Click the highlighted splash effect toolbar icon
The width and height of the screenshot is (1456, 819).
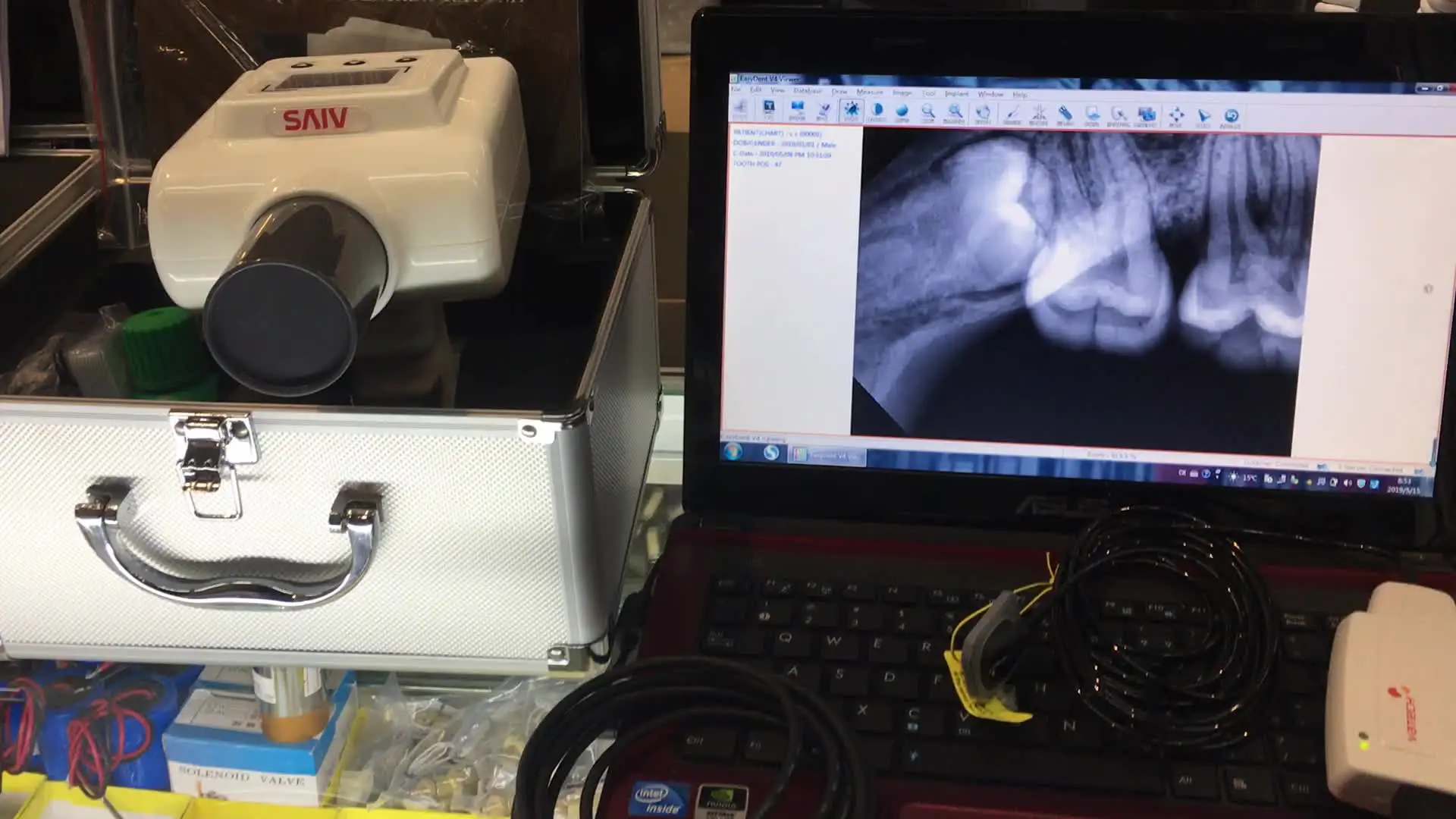pyautogui.click(x=851, y=111)
